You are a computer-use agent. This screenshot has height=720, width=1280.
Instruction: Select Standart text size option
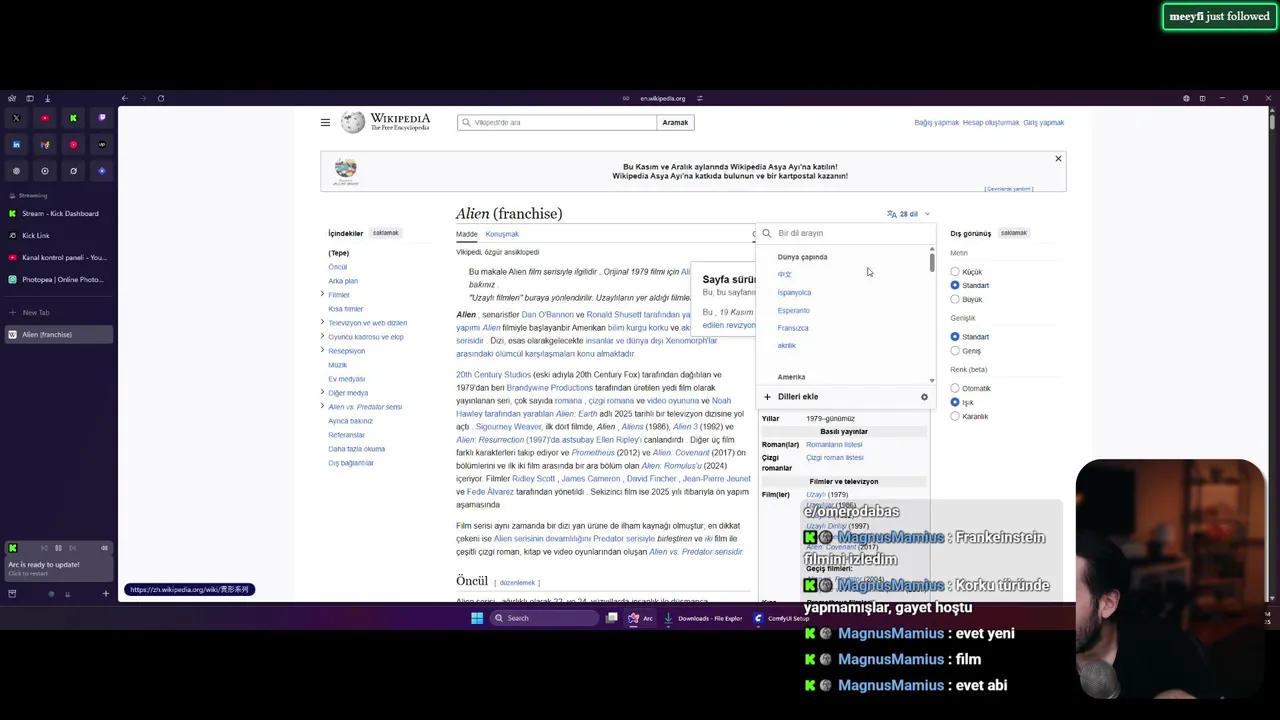(x=955, y=285)
